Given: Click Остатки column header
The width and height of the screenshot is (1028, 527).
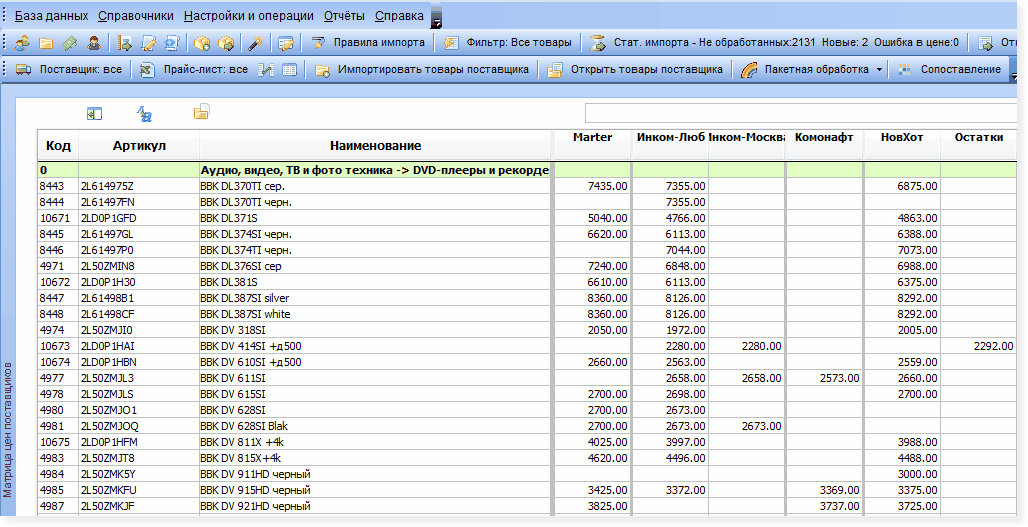Looking at the screenshot, I should coord(979,138).
